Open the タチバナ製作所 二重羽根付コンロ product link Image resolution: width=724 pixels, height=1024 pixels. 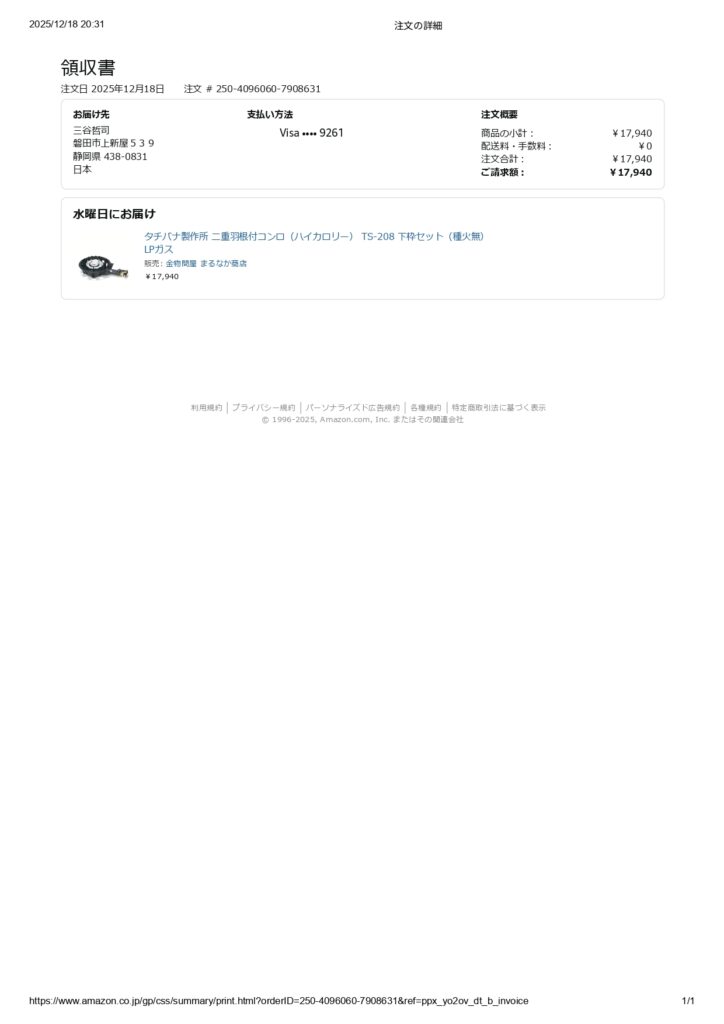click(314, 242)
